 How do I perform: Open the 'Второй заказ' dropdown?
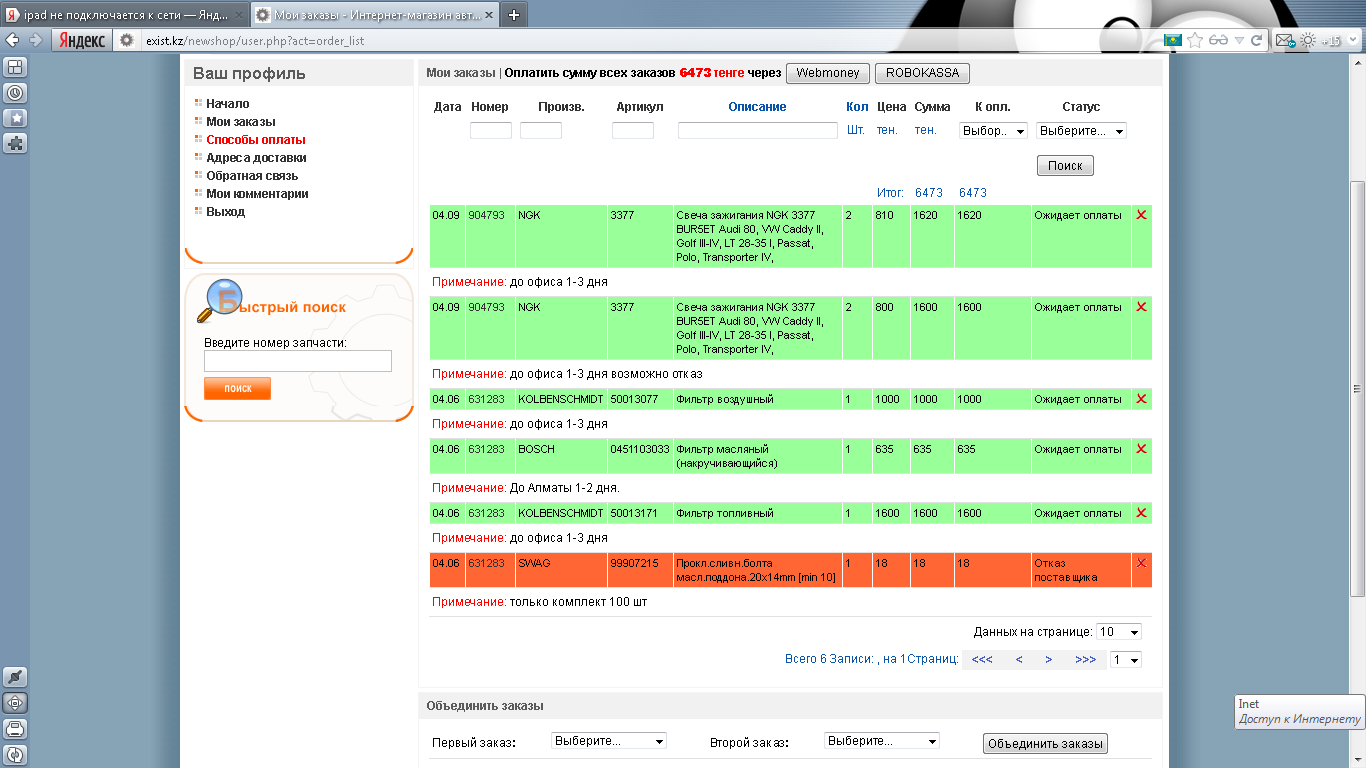point(882,741)
